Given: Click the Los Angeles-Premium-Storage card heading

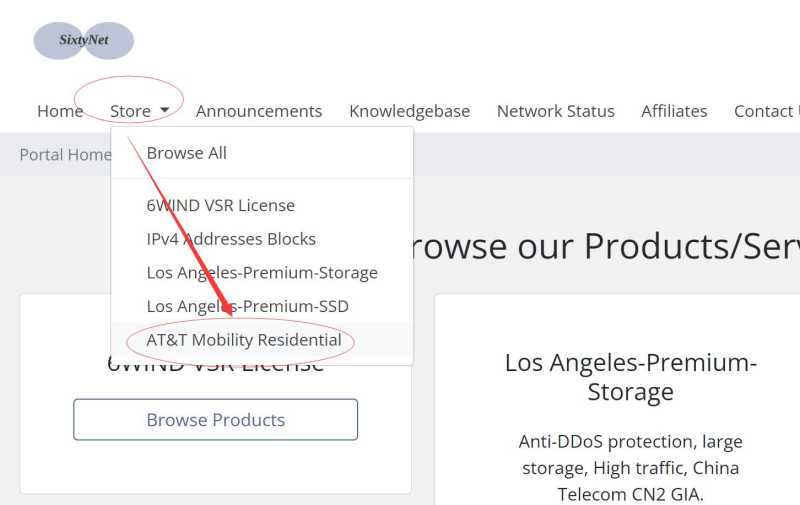Looking at the screenshot, I should click(630, 377).
